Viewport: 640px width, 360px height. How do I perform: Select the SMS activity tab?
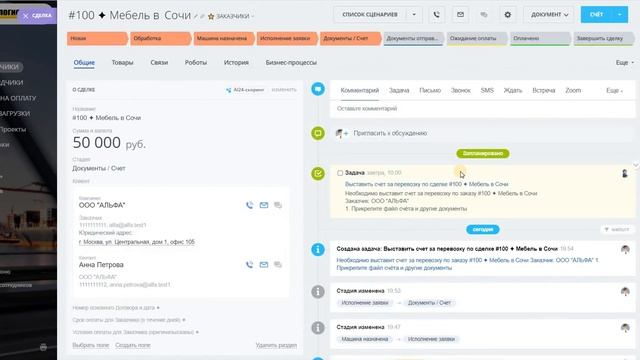(487, 90)
